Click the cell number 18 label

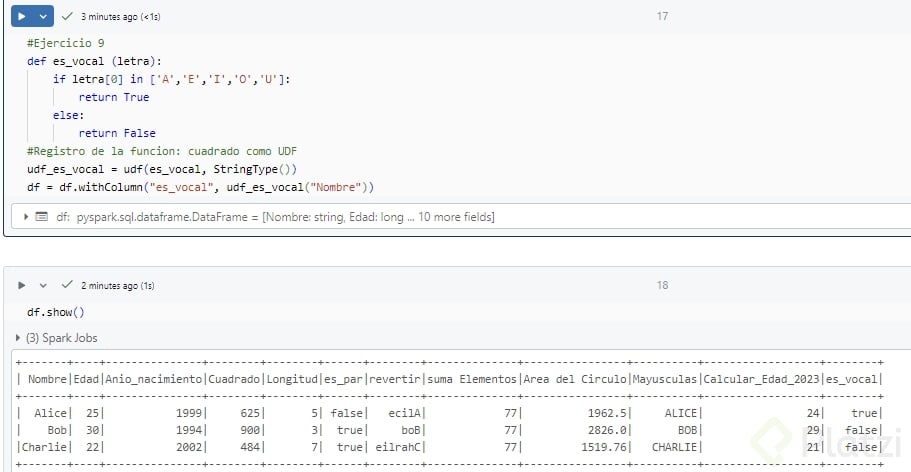662,285
